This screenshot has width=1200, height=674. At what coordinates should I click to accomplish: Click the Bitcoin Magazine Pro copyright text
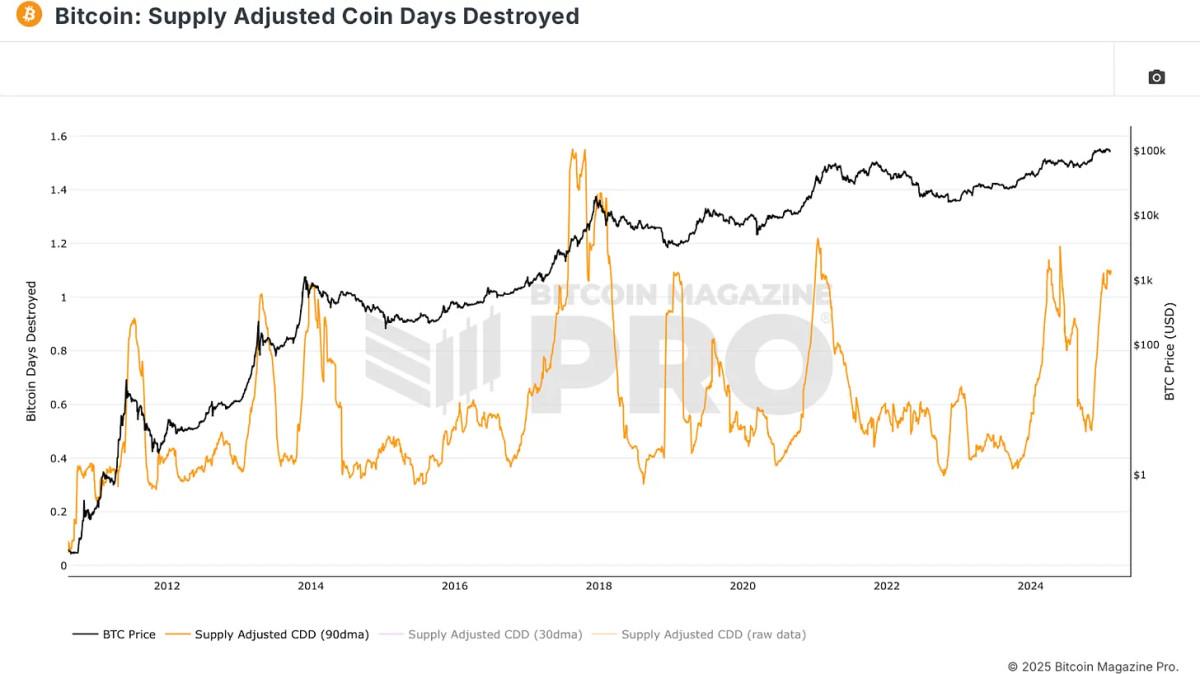pos(1093,666)
